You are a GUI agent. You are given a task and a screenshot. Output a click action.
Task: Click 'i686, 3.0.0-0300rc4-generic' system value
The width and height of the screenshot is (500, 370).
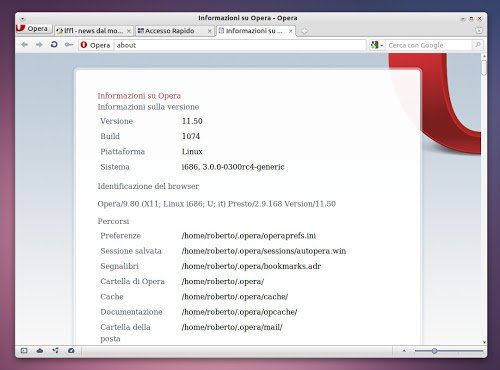pyautogui.click(x=233, y=167)
